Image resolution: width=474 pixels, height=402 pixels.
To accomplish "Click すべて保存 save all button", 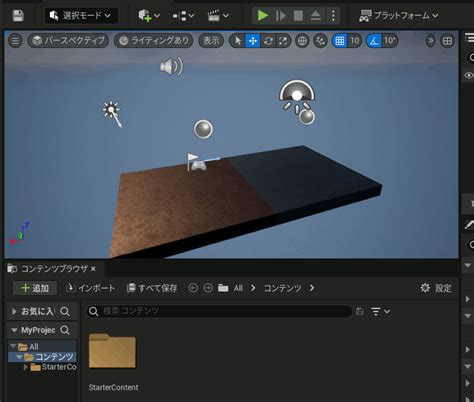I will (152, 288).
